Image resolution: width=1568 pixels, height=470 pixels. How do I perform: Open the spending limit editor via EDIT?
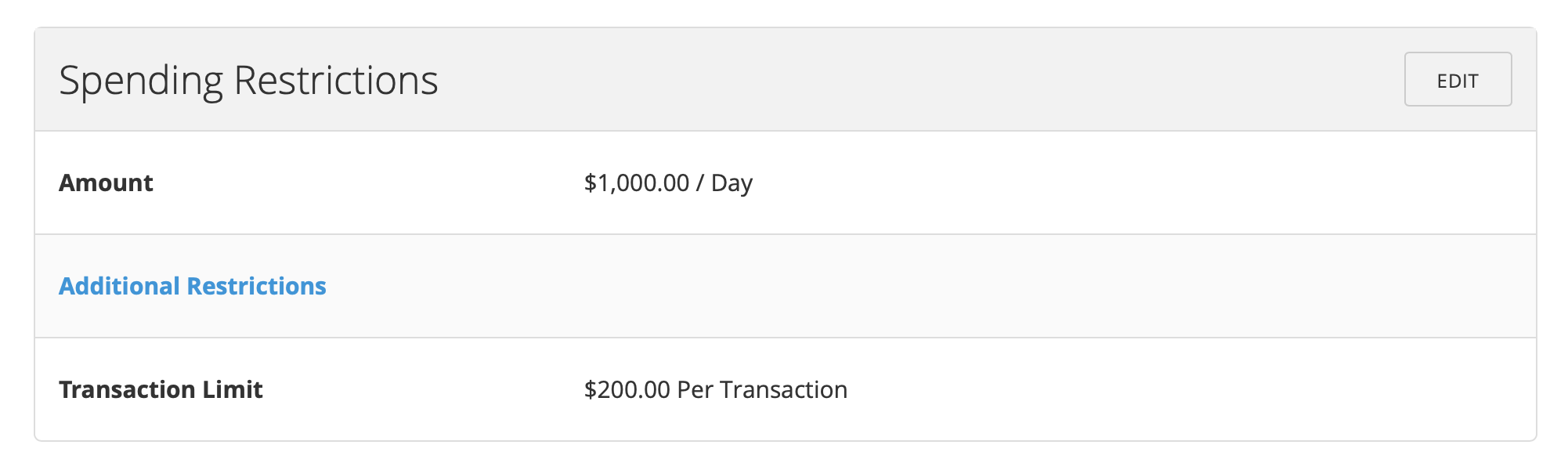tap(1458, 79)
